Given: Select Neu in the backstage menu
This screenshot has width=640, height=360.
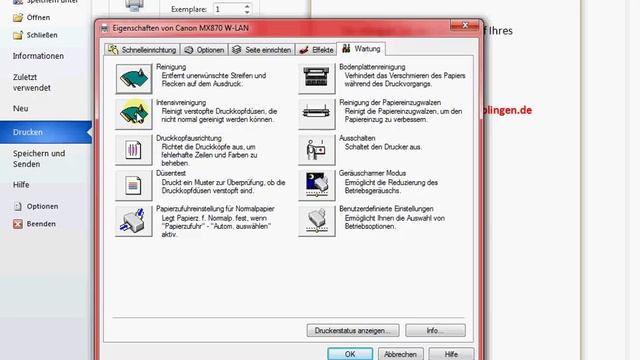Looking at the screenshot, I should [20, 109].
